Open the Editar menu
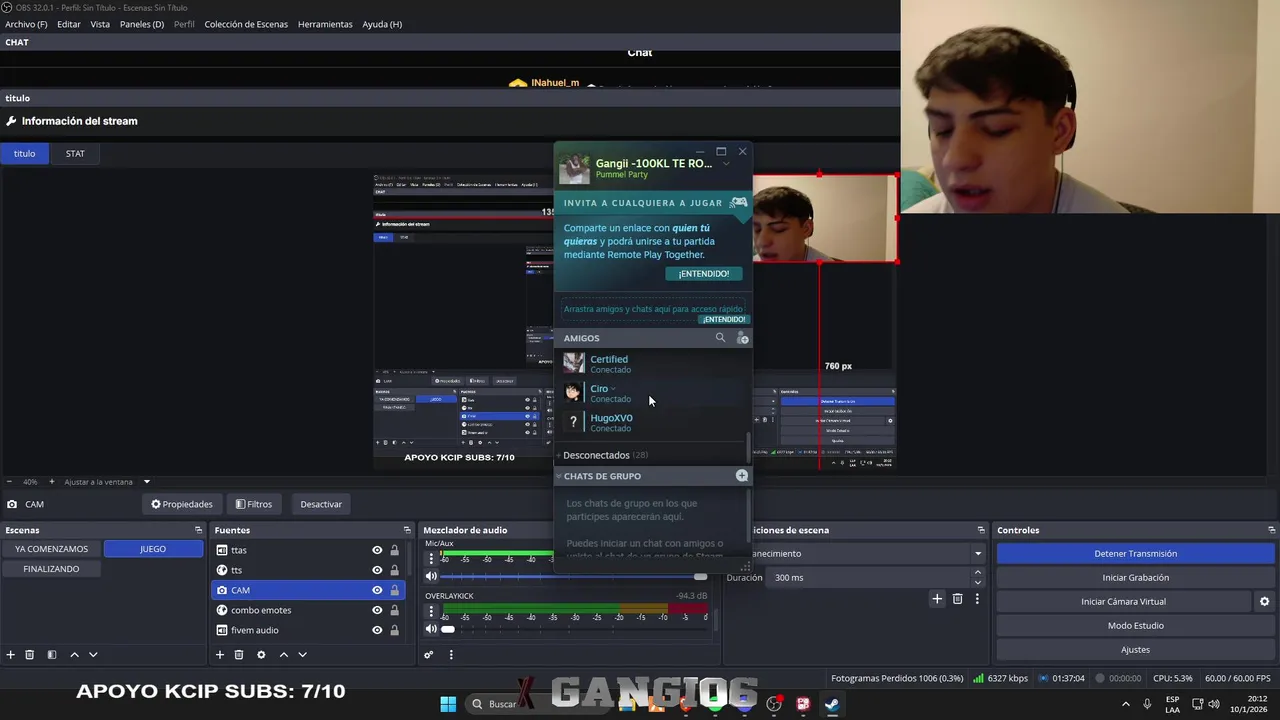This screenshot has height=720, width=1280. tap(69, 24)
